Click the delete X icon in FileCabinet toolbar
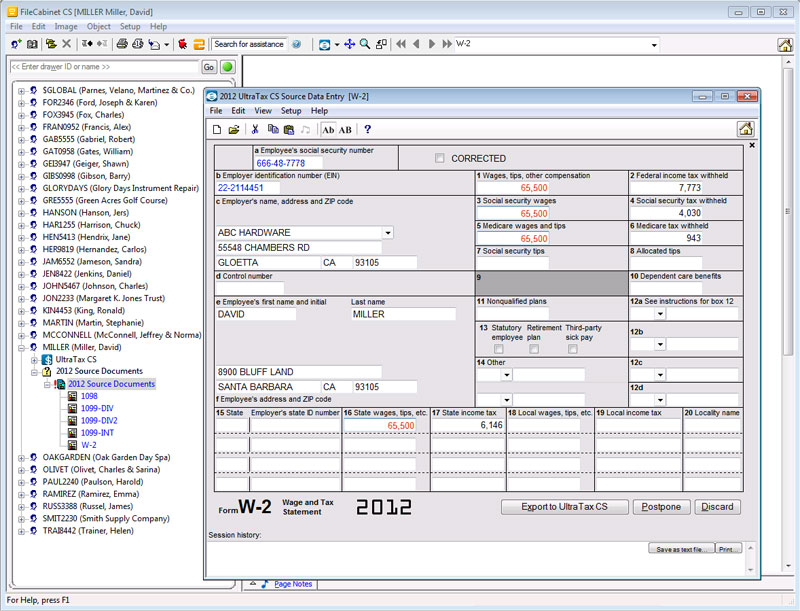 click(66, 44)
